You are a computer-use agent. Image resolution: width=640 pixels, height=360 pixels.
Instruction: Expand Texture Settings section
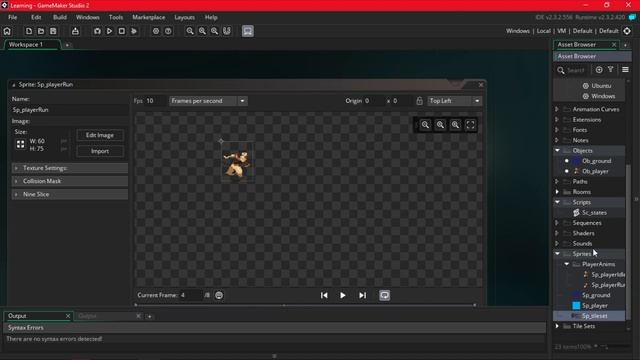[x=70, y=168]
